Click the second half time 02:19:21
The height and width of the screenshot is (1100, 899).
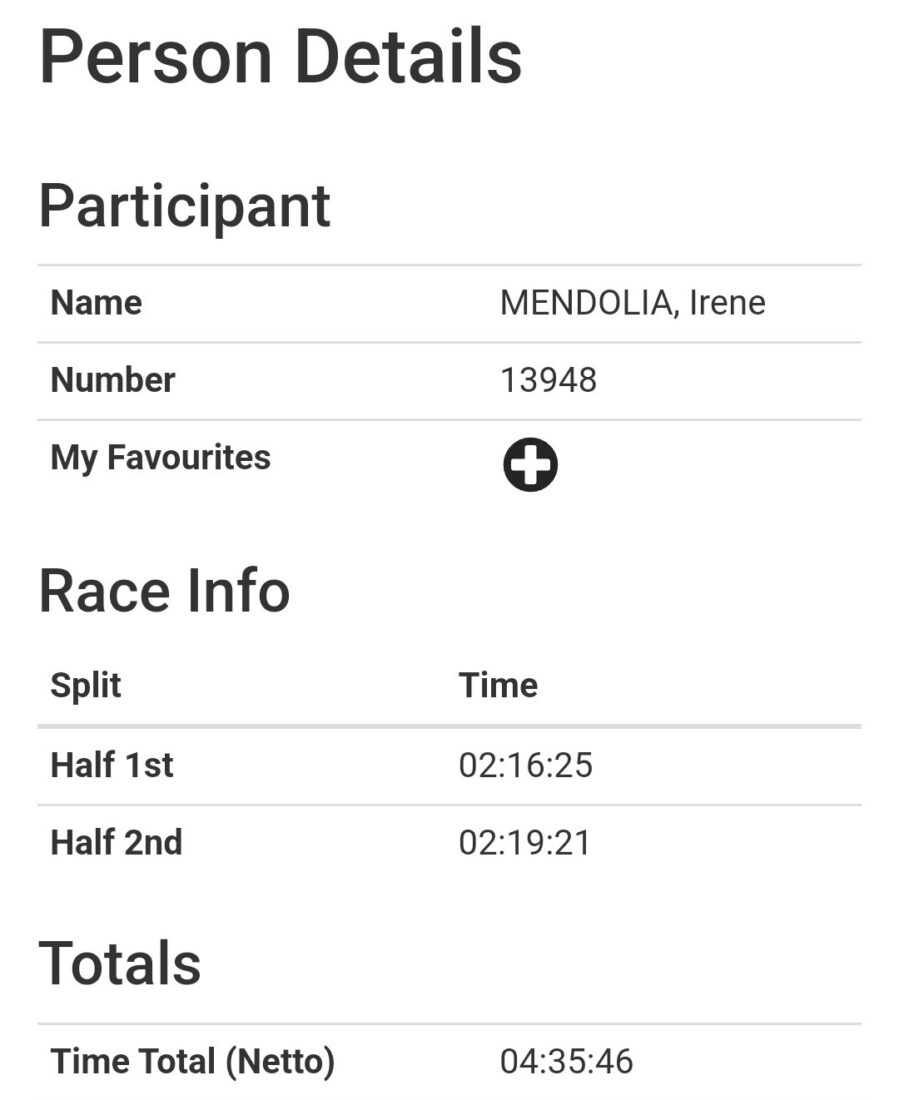(526, 843)
